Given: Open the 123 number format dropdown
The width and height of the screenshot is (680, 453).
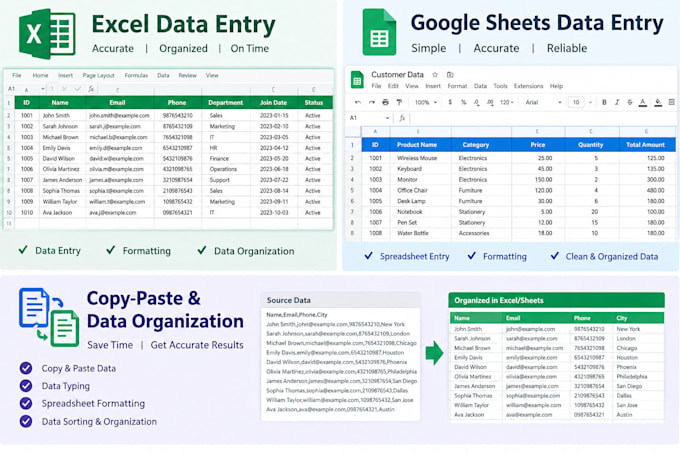Looking at the screenshot, I should pos(507,102).
